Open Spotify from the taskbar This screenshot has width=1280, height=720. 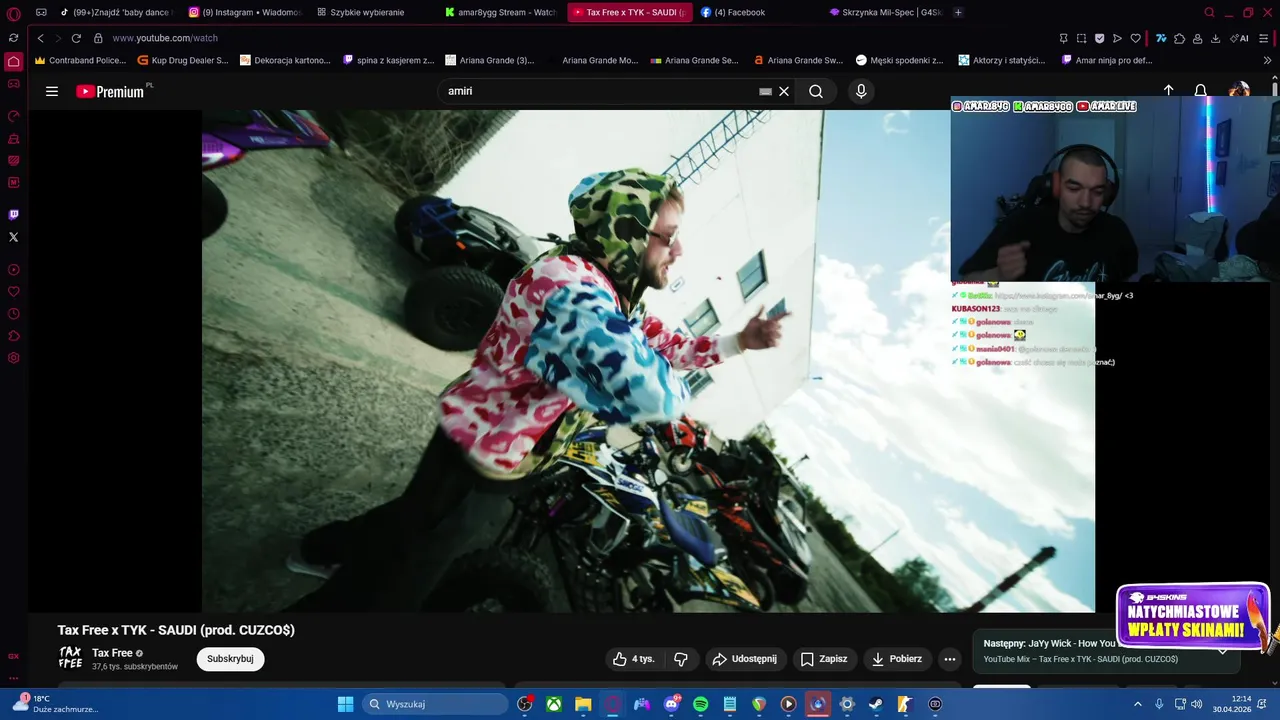pos(701,704)
